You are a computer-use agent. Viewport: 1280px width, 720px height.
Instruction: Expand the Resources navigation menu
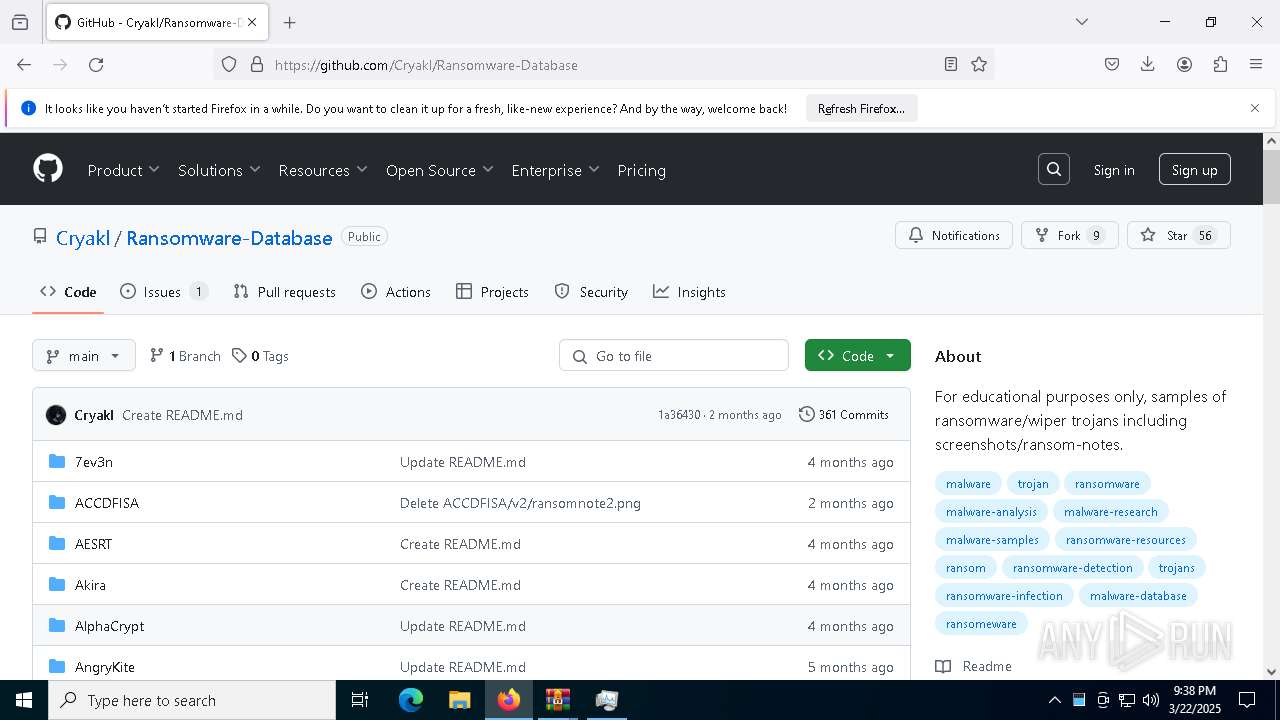(x=323, y=170)
